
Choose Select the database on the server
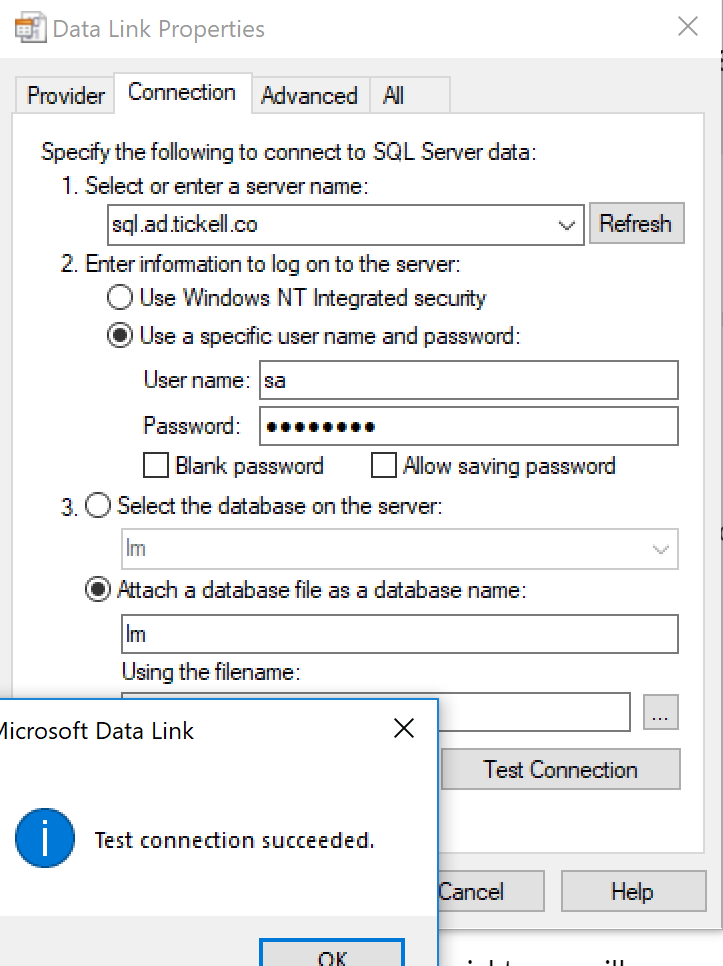pos(98,506)
